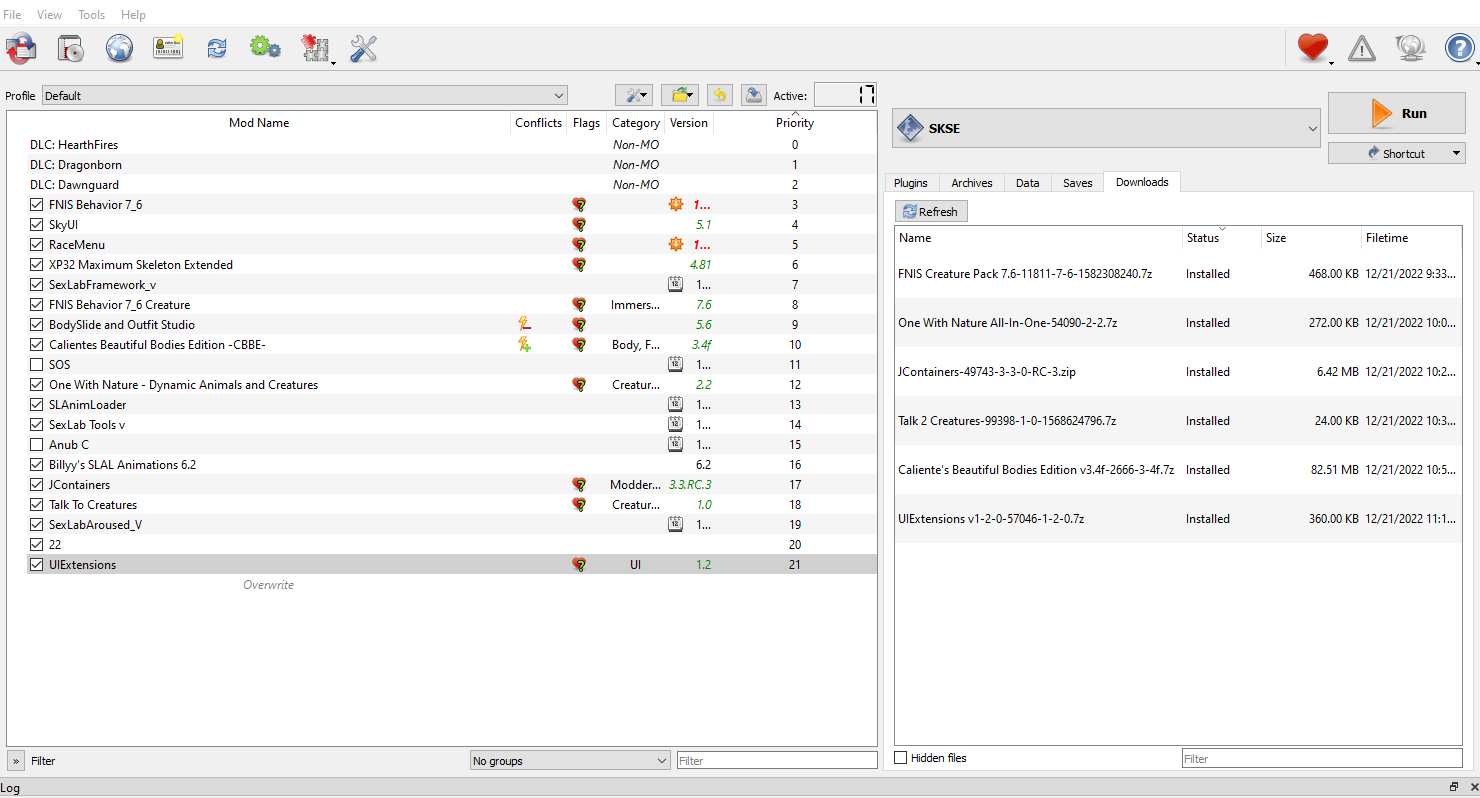Viewport: 1480px width, 798px height.
Task: Click the flag icon on UIExtensions row
Action: (579, 564)
